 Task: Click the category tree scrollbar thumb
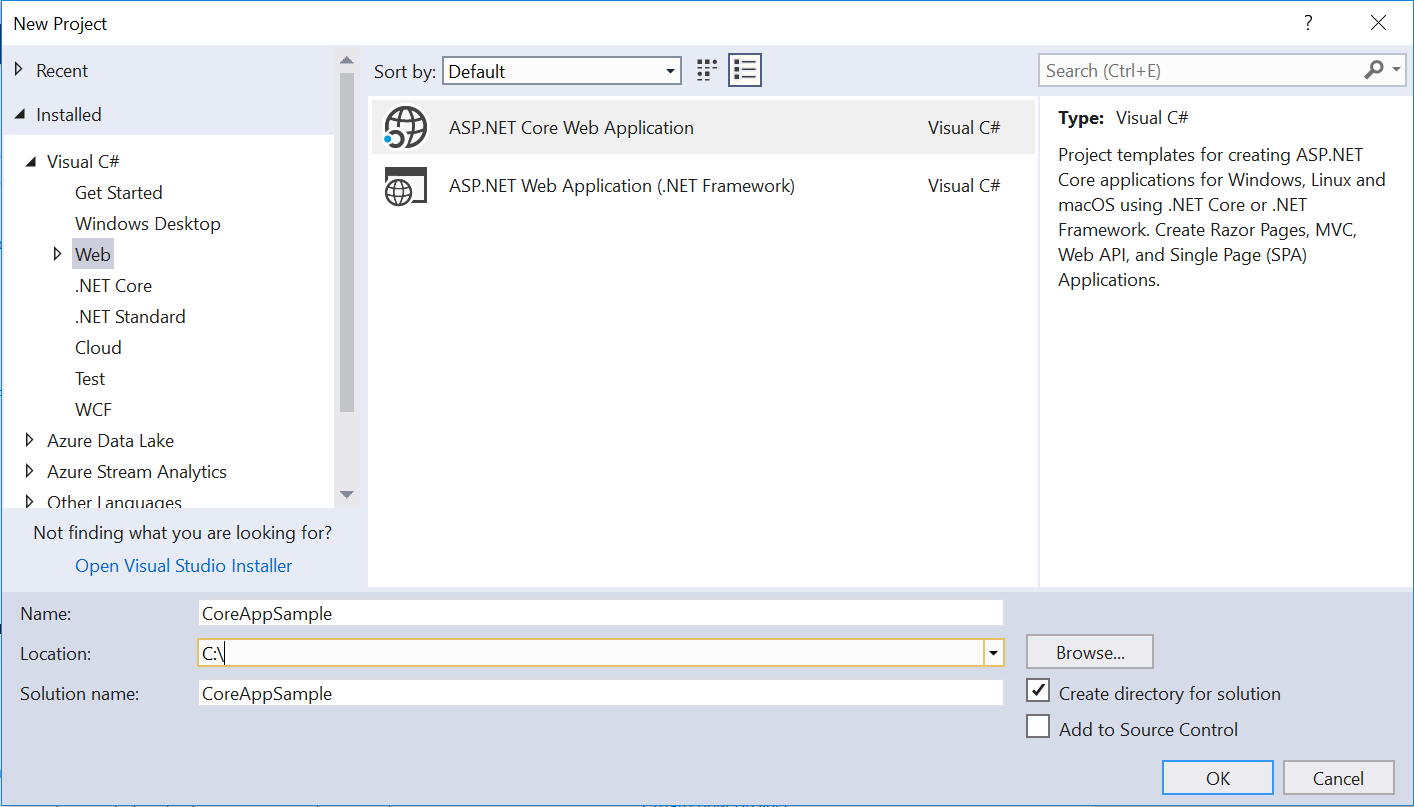pos(346,242)
